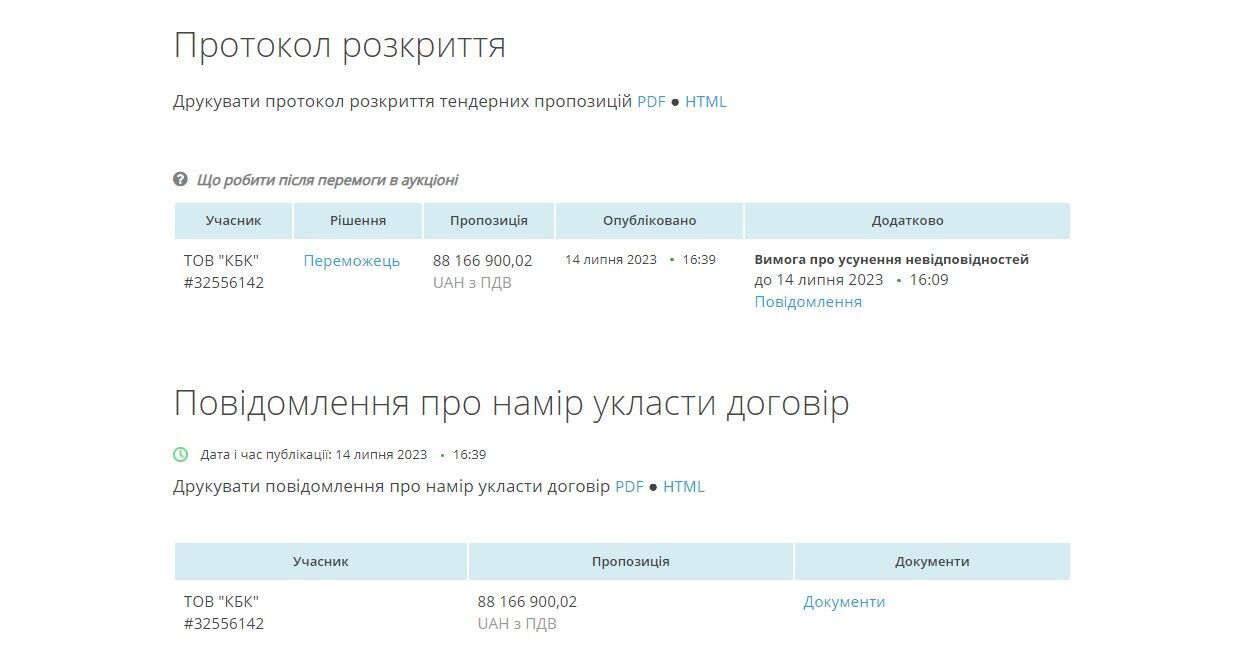
Task: Open HTML version of the disclosure protocol
Action: (708, 101)
